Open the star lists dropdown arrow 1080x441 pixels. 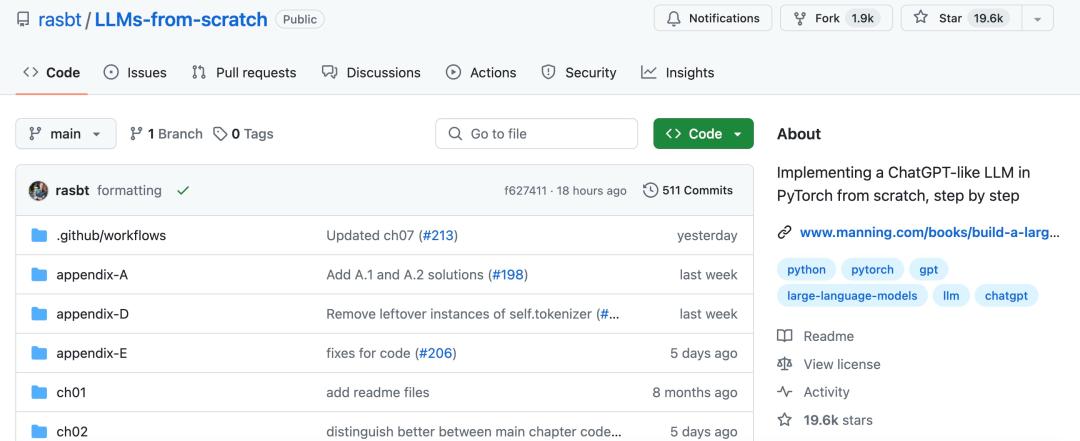[1038, 18]
